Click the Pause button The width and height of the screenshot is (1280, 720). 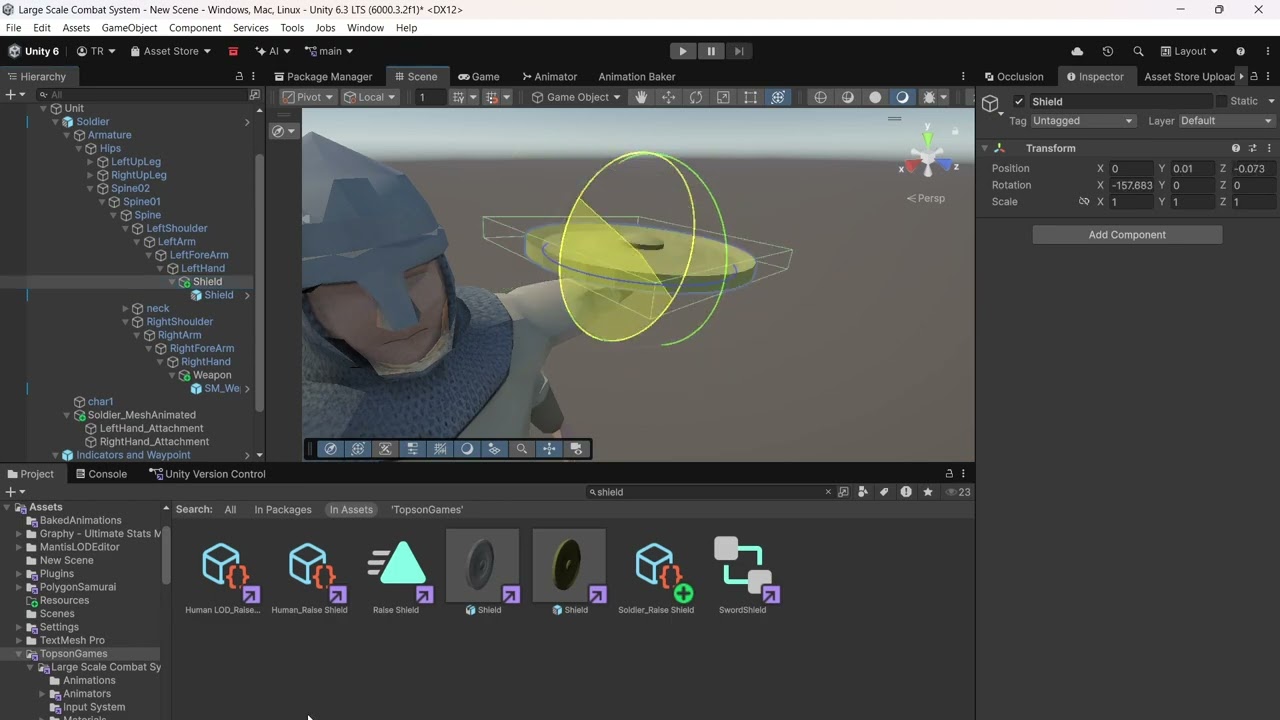coord(711,51)
